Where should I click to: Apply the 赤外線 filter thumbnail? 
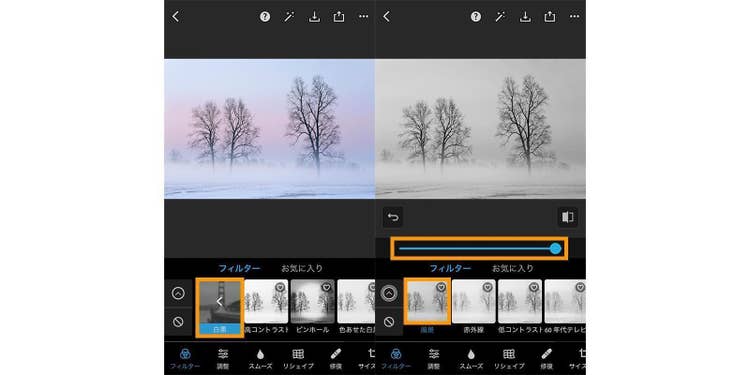(x=474, y=301)
